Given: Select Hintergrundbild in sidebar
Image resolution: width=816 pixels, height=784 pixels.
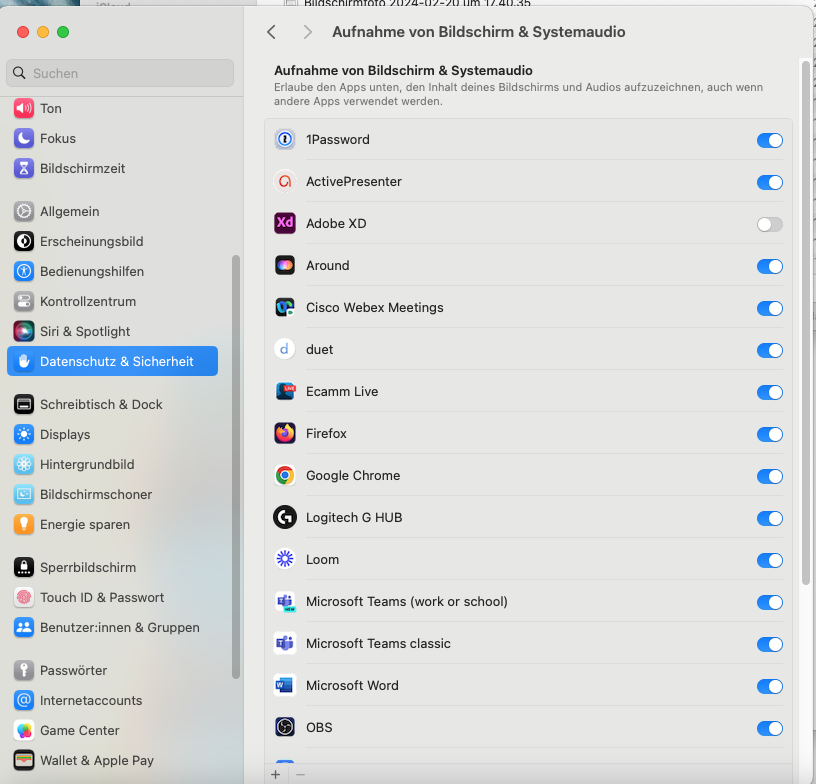Looking at the screenshot, I should click(x=112, y=464).
